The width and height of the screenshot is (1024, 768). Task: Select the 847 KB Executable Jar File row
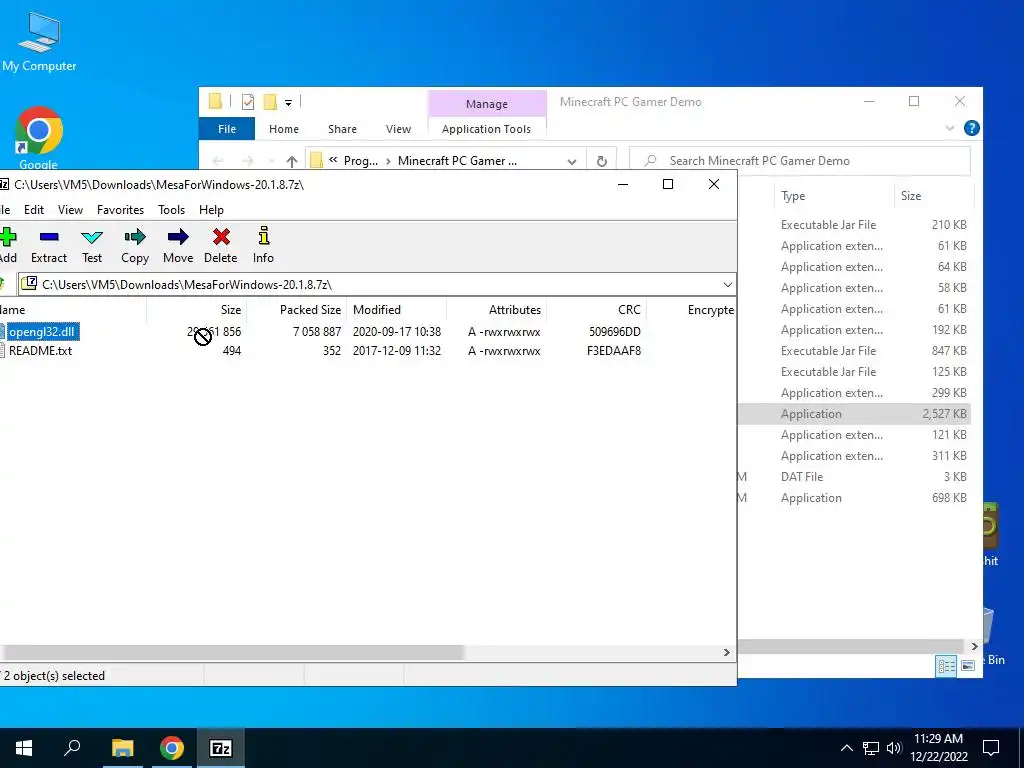pyautogui.click(x=854, y=351)
